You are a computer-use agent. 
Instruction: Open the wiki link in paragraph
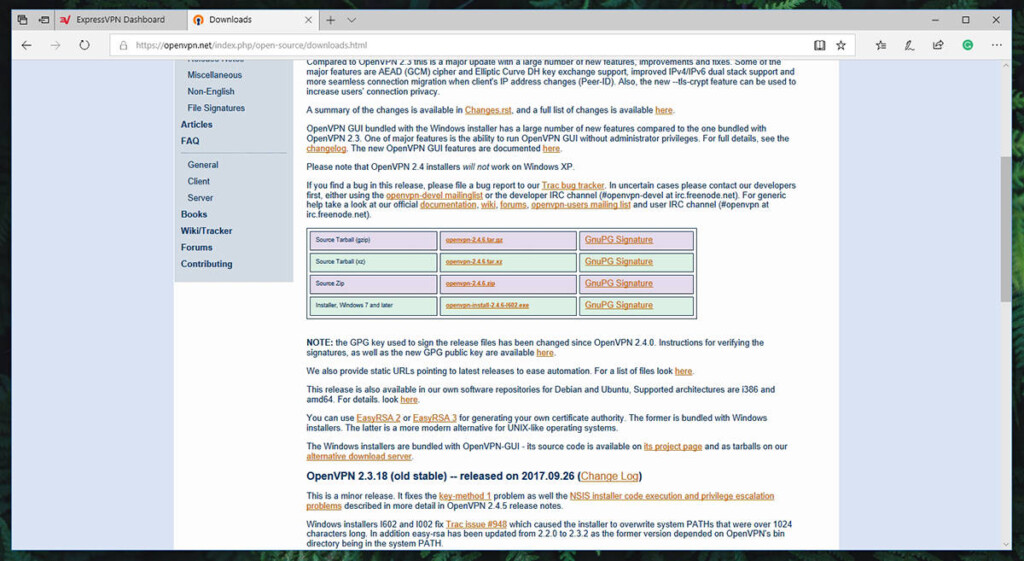click(x=488, y=204)
